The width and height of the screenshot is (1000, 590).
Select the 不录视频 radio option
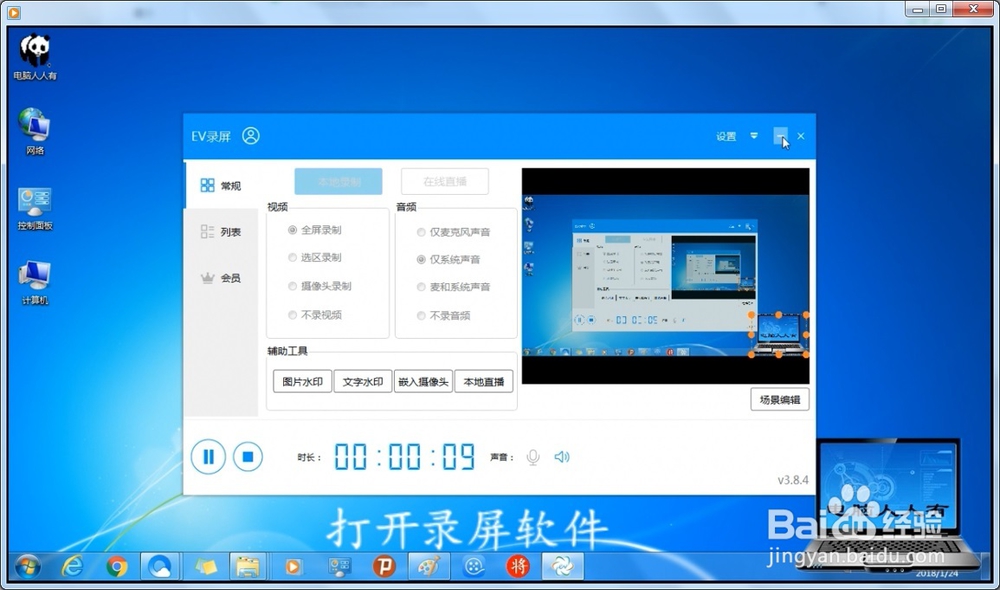tap(314, 315)
